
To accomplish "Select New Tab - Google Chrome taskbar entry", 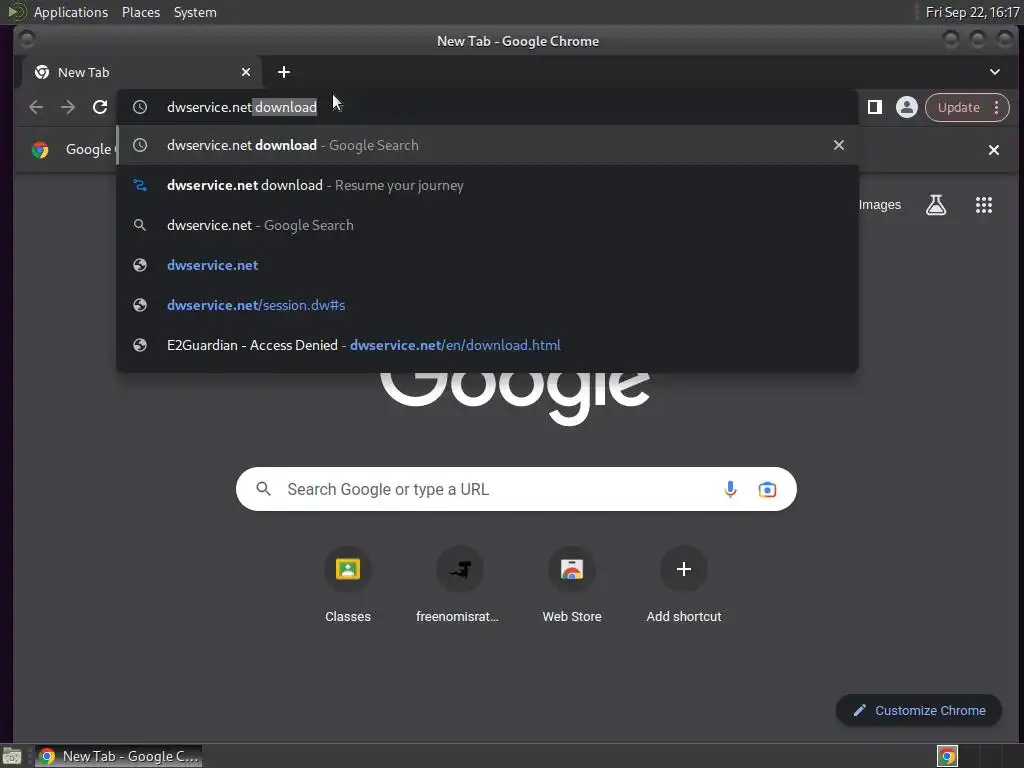I will [x=118, y=756].
